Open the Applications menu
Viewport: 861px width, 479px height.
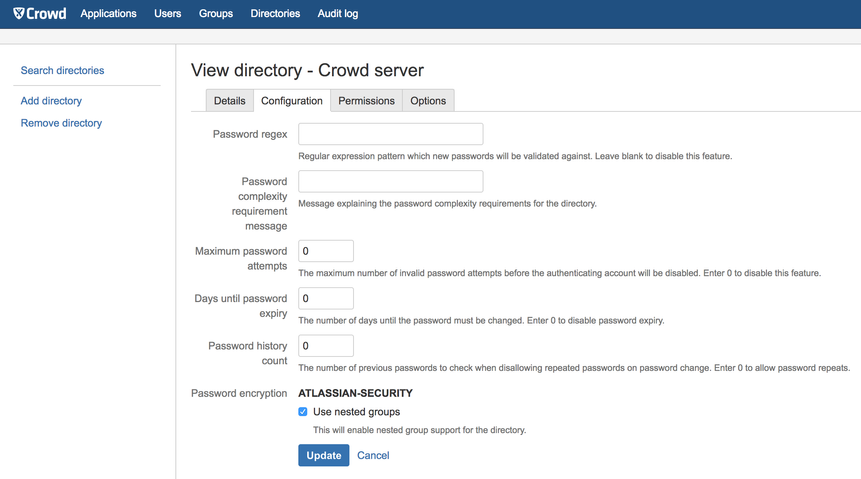(x=108, y=13)
